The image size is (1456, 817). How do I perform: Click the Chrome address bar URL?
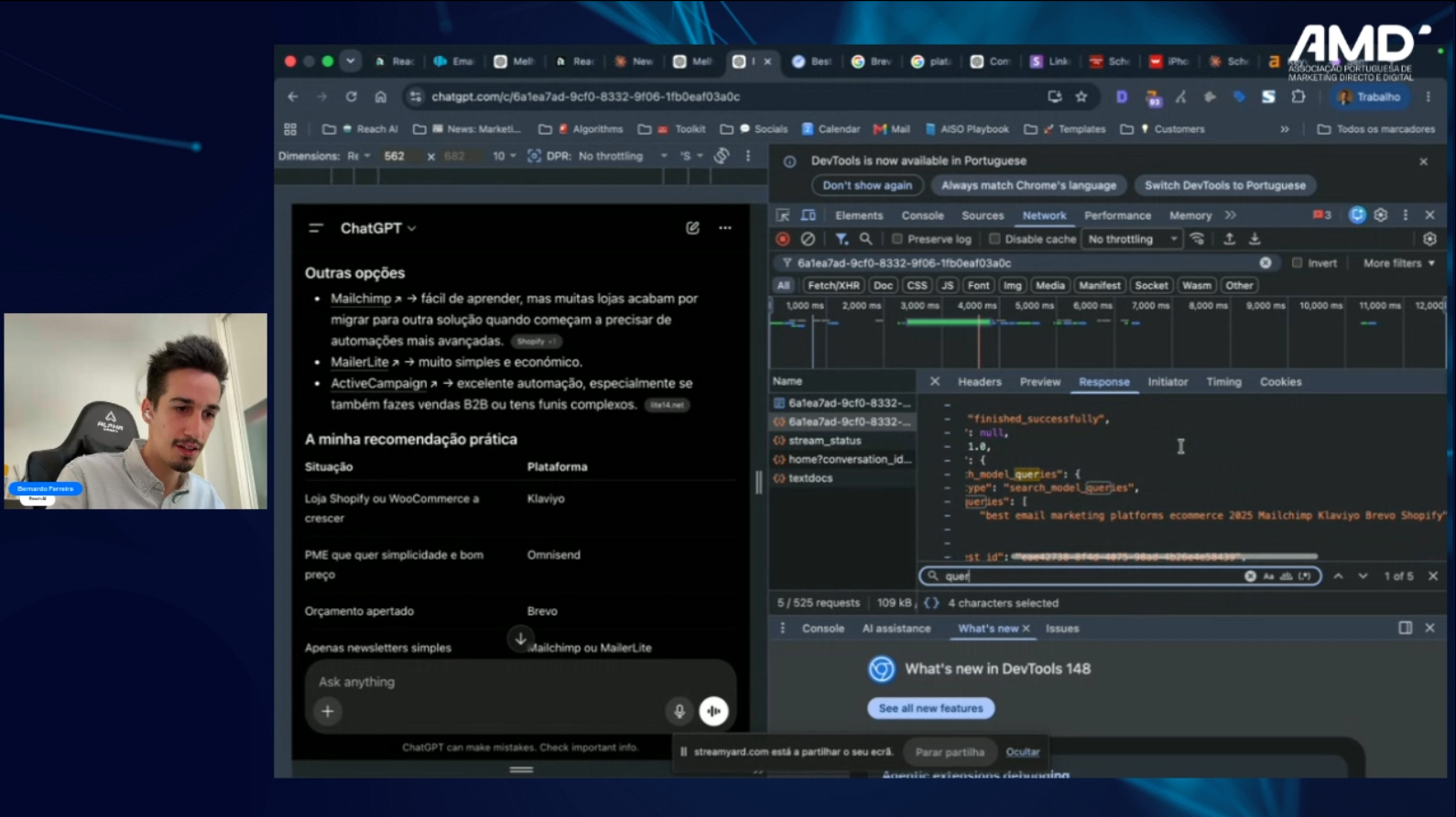point(586,96)
